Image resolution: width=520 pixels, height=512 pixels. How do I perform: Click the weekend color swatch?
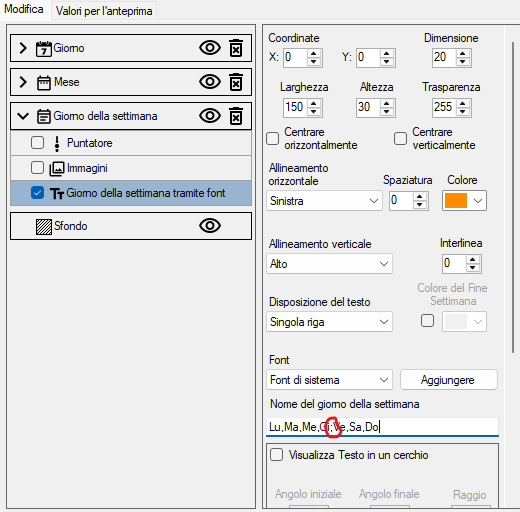(456, 322)
